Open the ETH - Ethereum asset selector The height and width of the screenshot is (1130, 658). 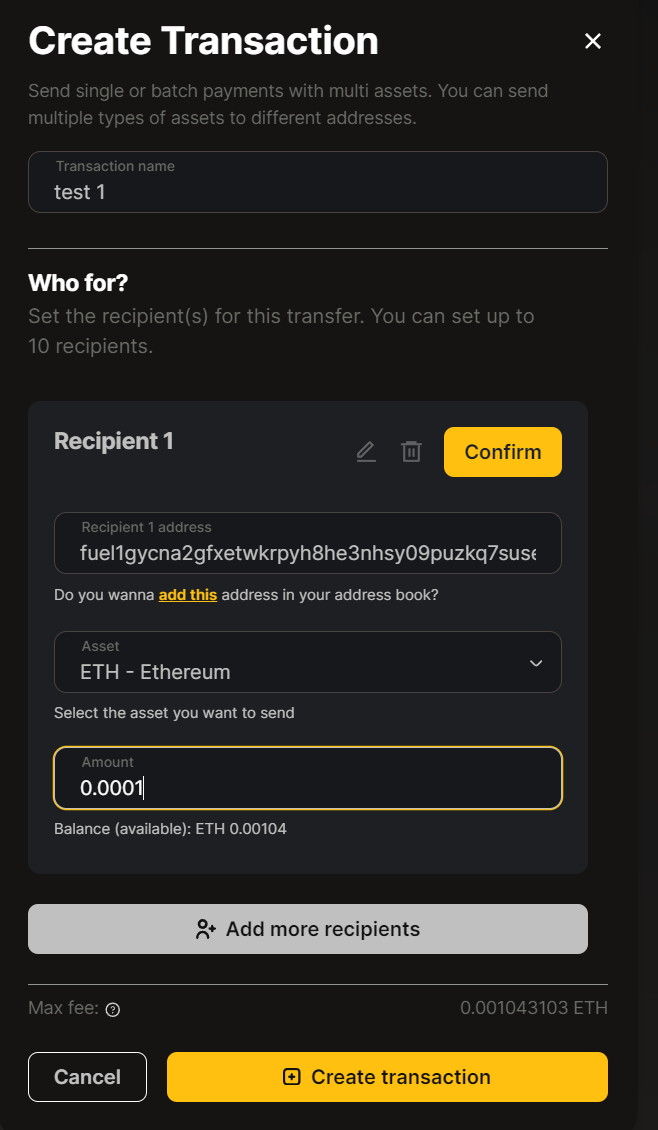click(x=308, y=662)
